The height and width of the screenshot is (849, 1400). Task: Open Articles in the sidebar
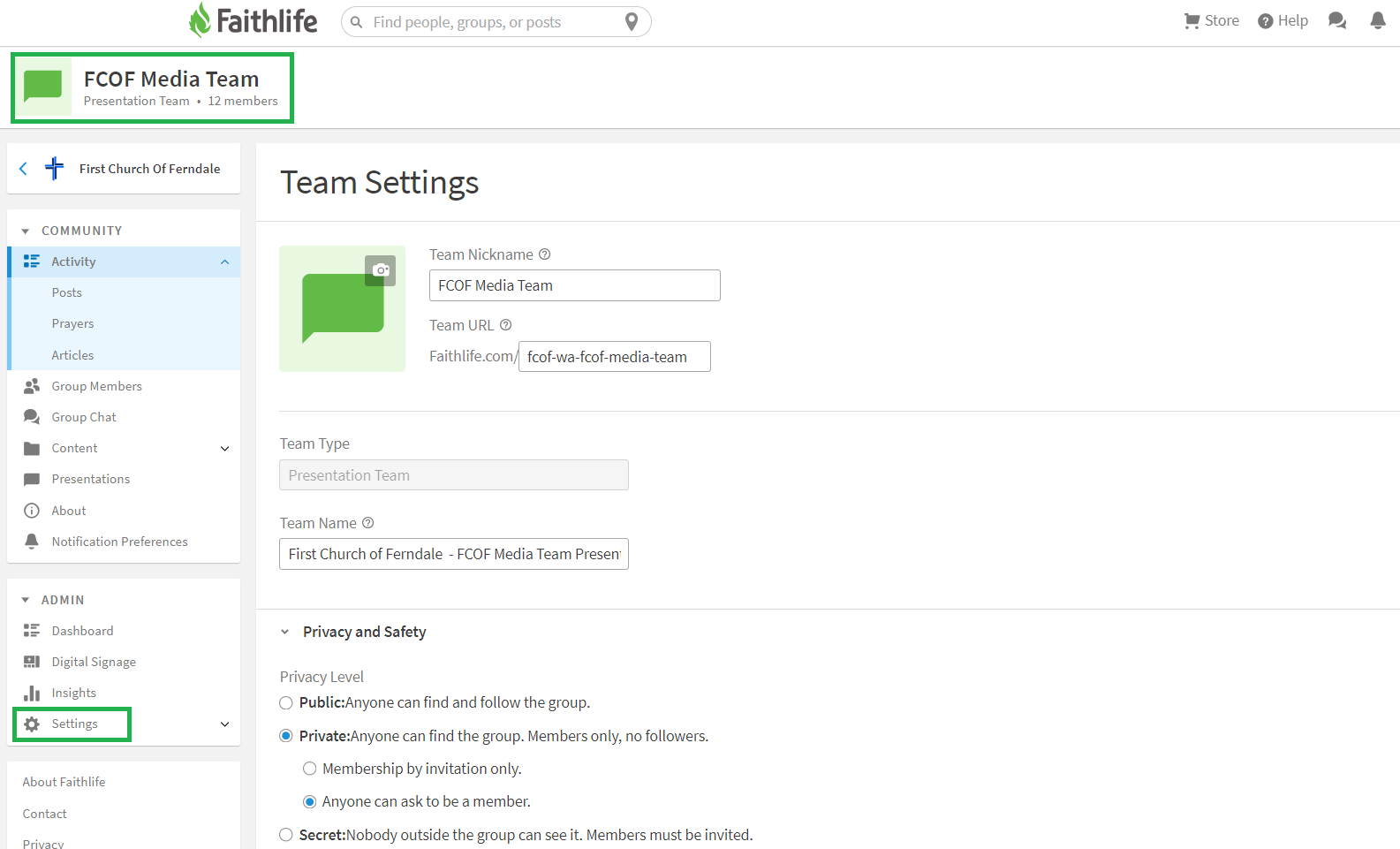tap(72, 355)
